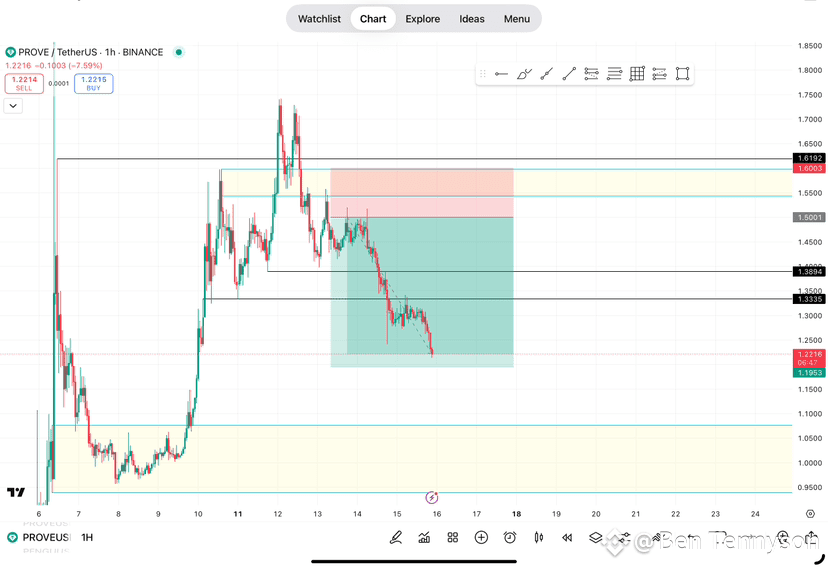This screenshot has height=568, width=828.
Task: Open the indicators chart icon
Action: click(424, 537)
